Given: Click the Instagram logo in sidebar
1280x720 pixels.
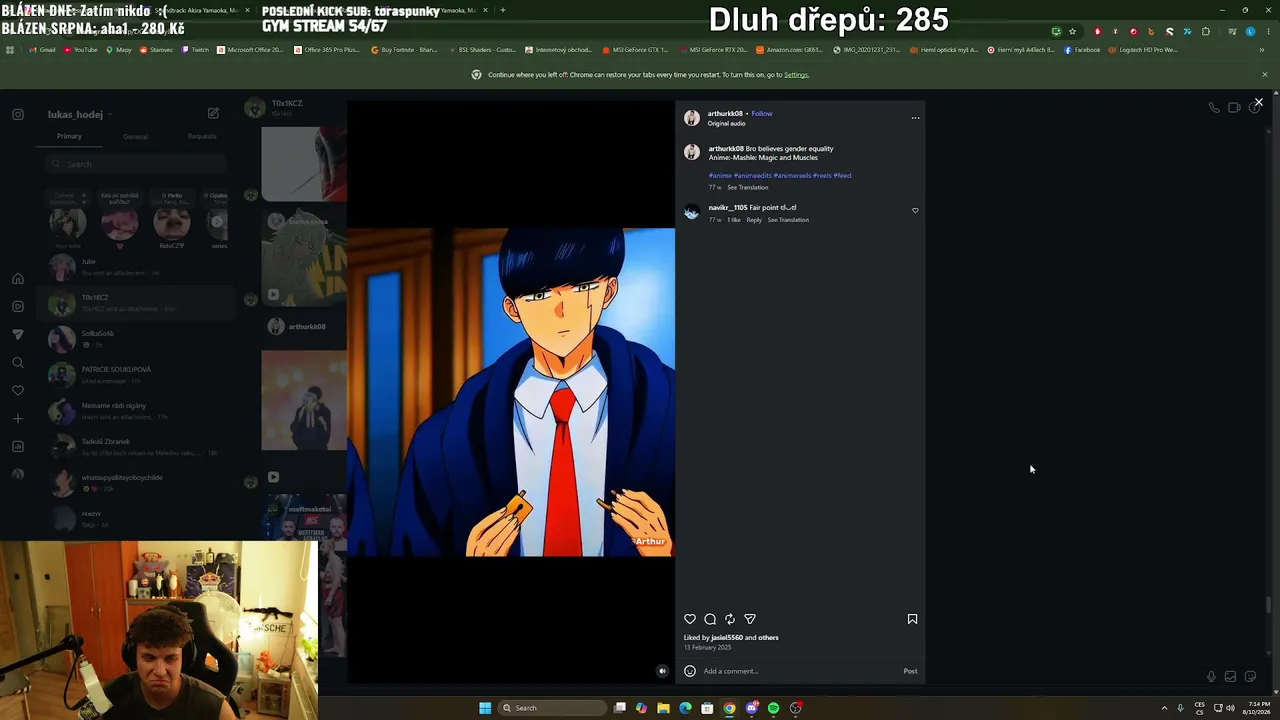Looking at the screenshot, I should [18, 114].
